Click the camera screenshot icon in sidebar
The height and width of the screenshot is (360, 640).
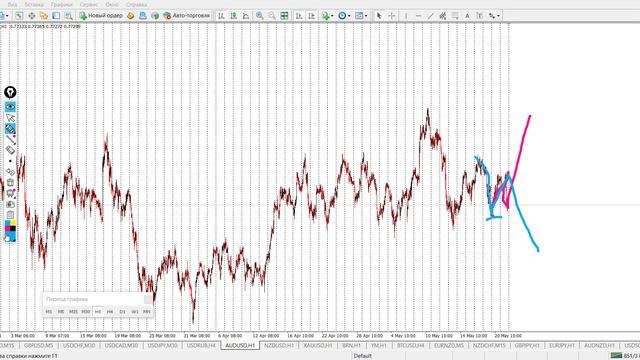click(x=10, y=204)
